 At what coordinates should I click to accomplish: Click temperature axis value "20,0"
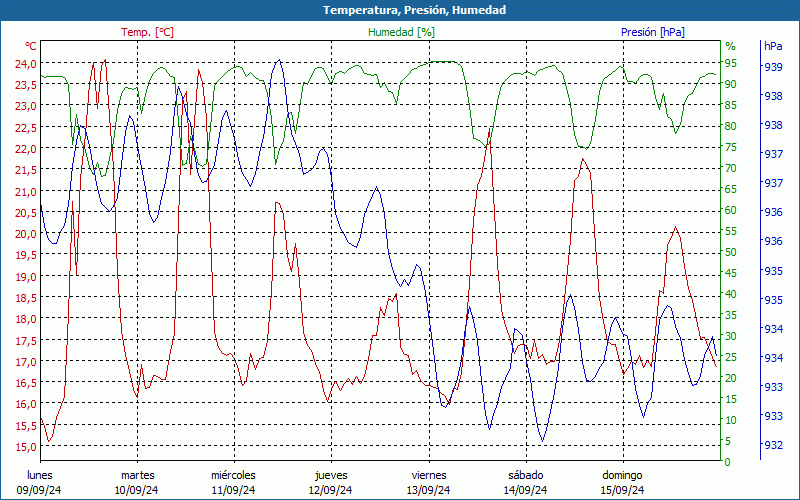[x=27, y=234]
